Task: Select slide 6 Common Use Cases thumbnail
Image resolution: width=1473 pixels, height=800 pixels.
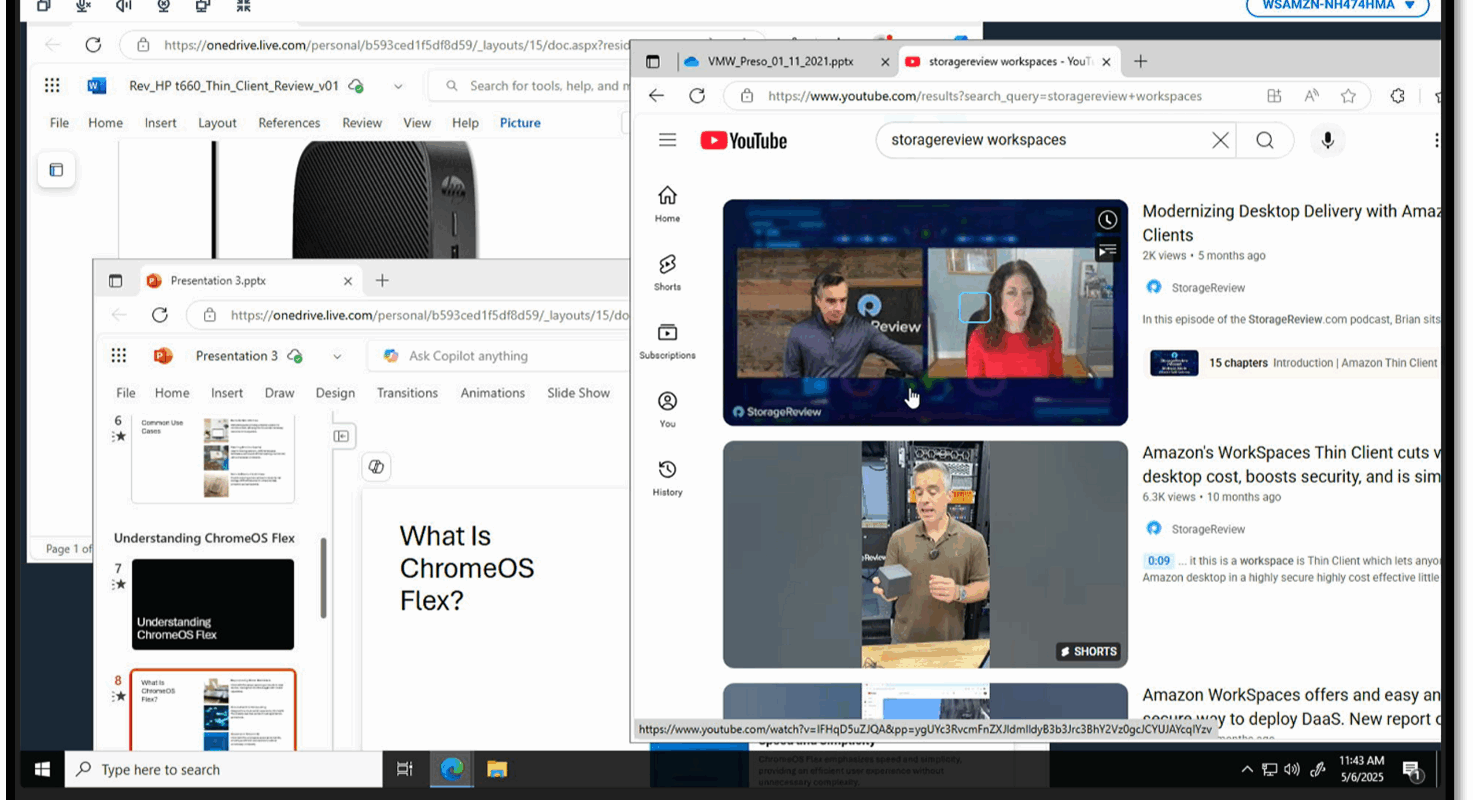Action: pos(213,458)
